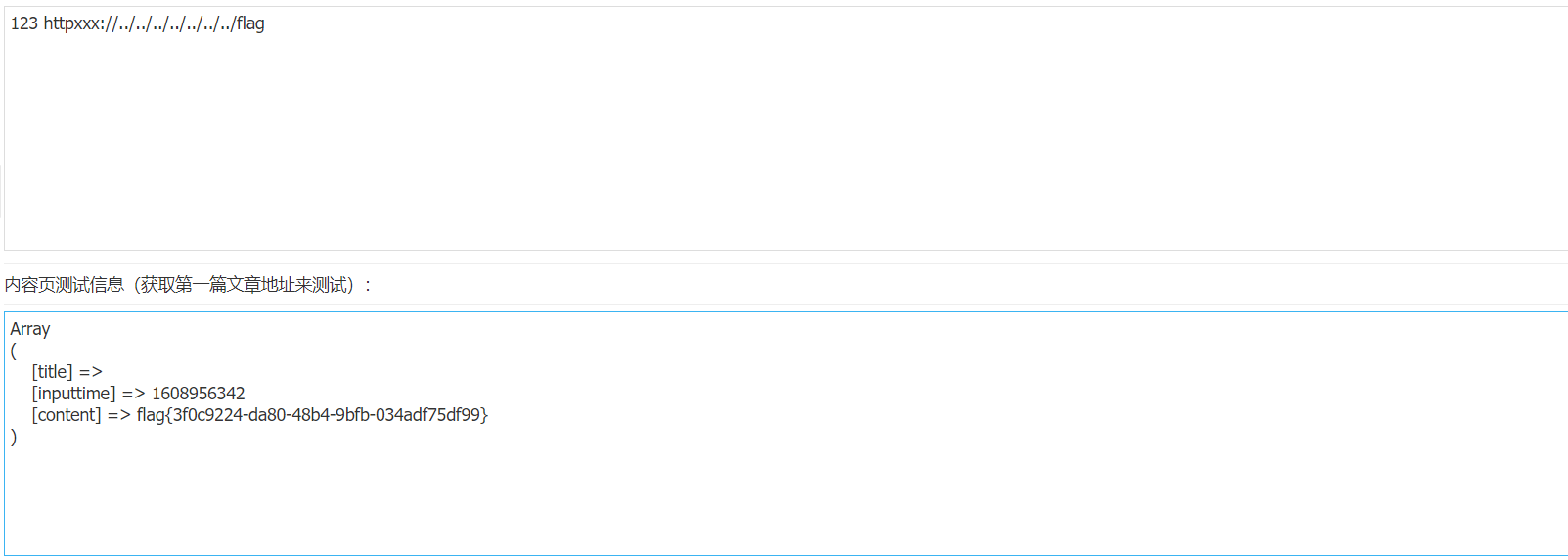Screen dimensions: 1568x560
Task: Click the [title] key
Action: [52, 372]
